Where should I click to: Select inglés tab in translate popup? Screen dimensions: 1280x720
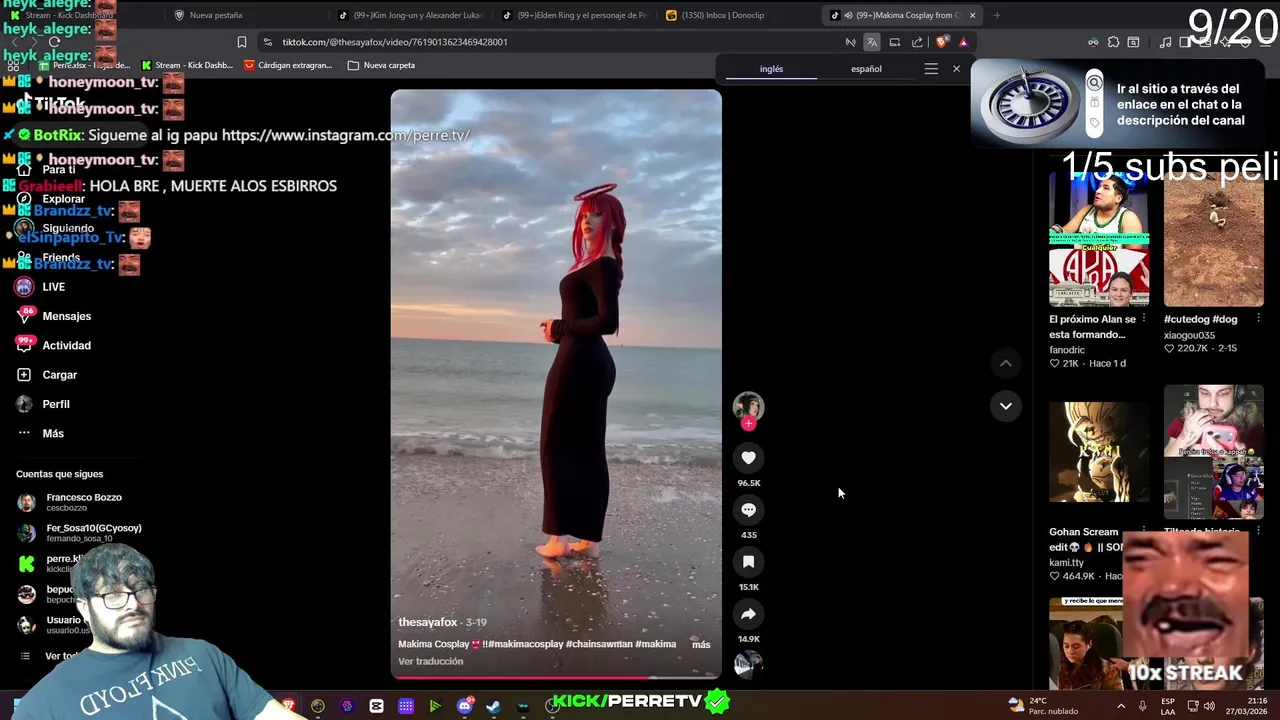pyautogui.click(x=771, y=69)
